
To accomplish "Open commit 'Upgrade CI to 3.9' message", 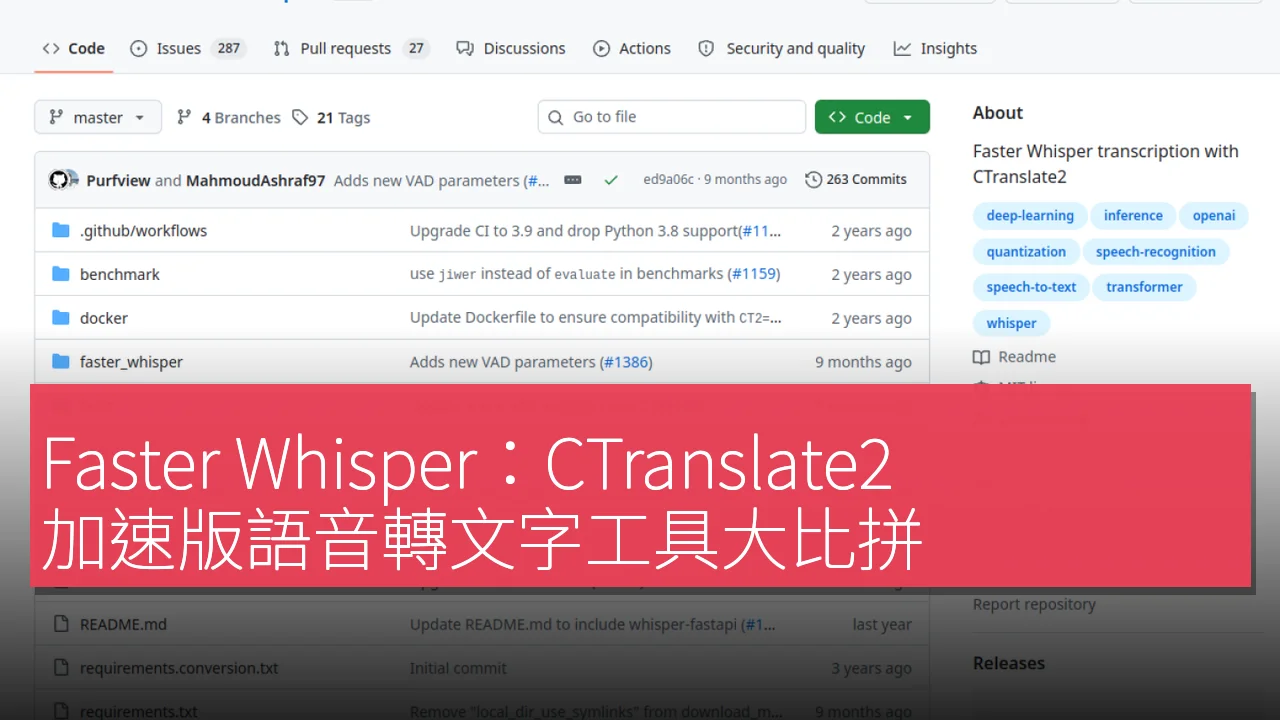I will click(574, 230).
